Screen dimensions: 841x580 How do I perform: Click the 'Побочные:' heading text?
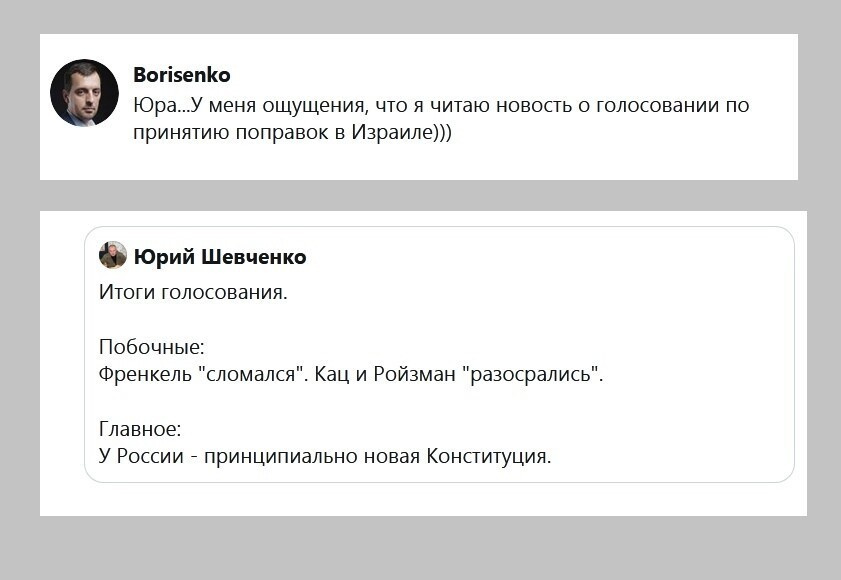pyautogui.click(x=152, y=347)
